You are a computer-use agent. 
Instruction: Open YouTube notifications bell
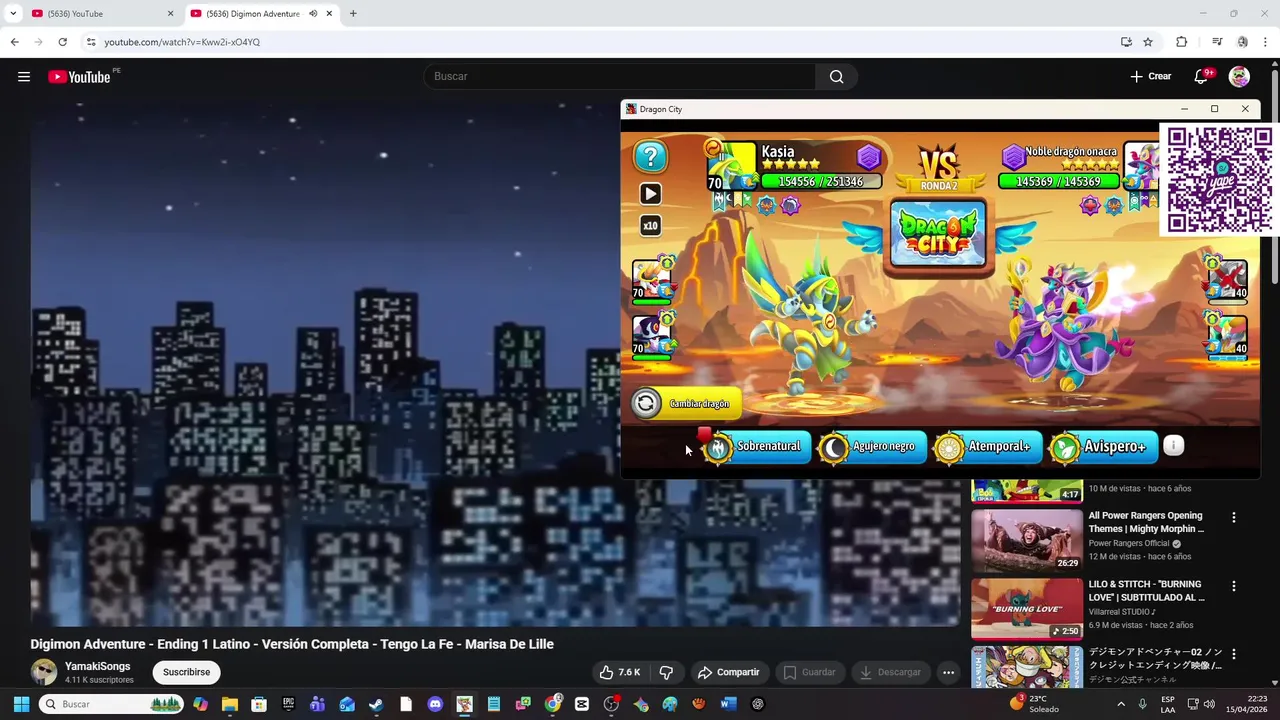1201,77
